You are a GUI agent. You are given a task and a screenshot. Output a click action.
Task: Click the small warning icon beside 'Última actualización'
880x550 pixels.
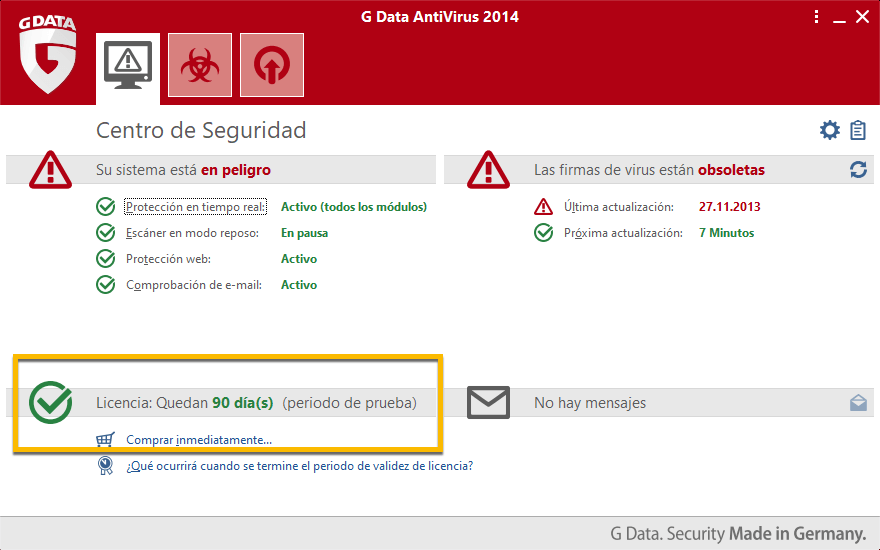pos(543,207)
